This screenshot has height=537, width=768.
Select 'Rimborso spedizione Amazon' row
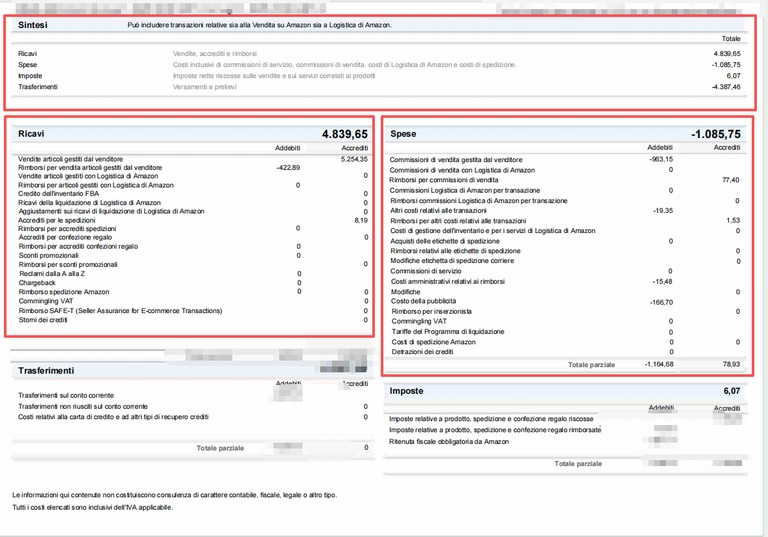click(x=193, y=292)
